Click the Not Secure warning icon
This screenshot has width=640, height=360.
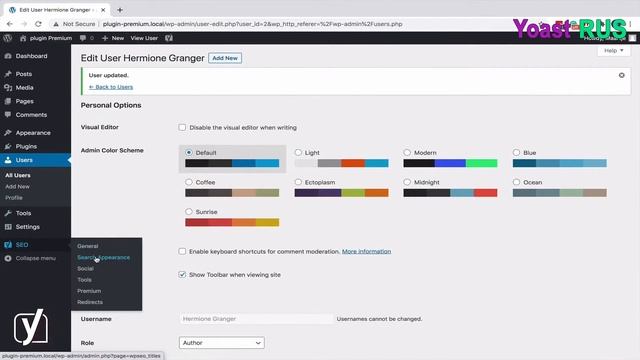tap(56, 24)
